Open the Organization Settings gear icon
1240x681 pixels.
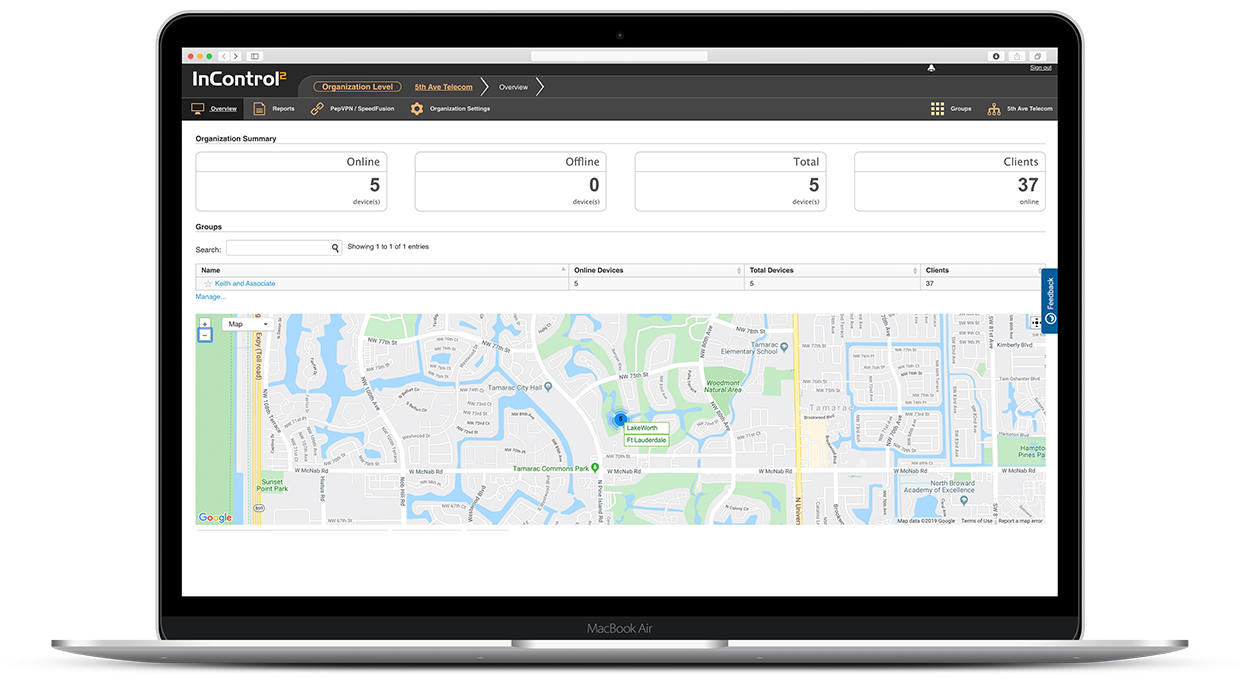pos(416,108)
